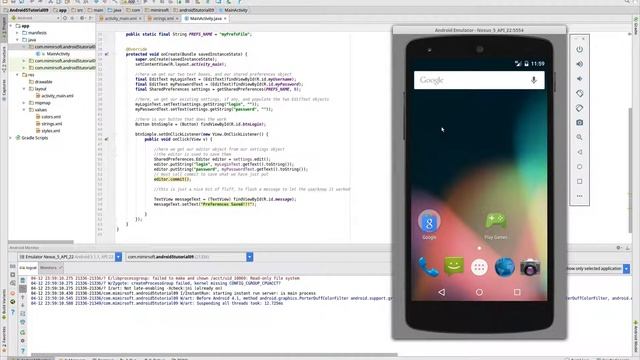Click the logcat horizontal scrollbar

click(x=214, y=354)
